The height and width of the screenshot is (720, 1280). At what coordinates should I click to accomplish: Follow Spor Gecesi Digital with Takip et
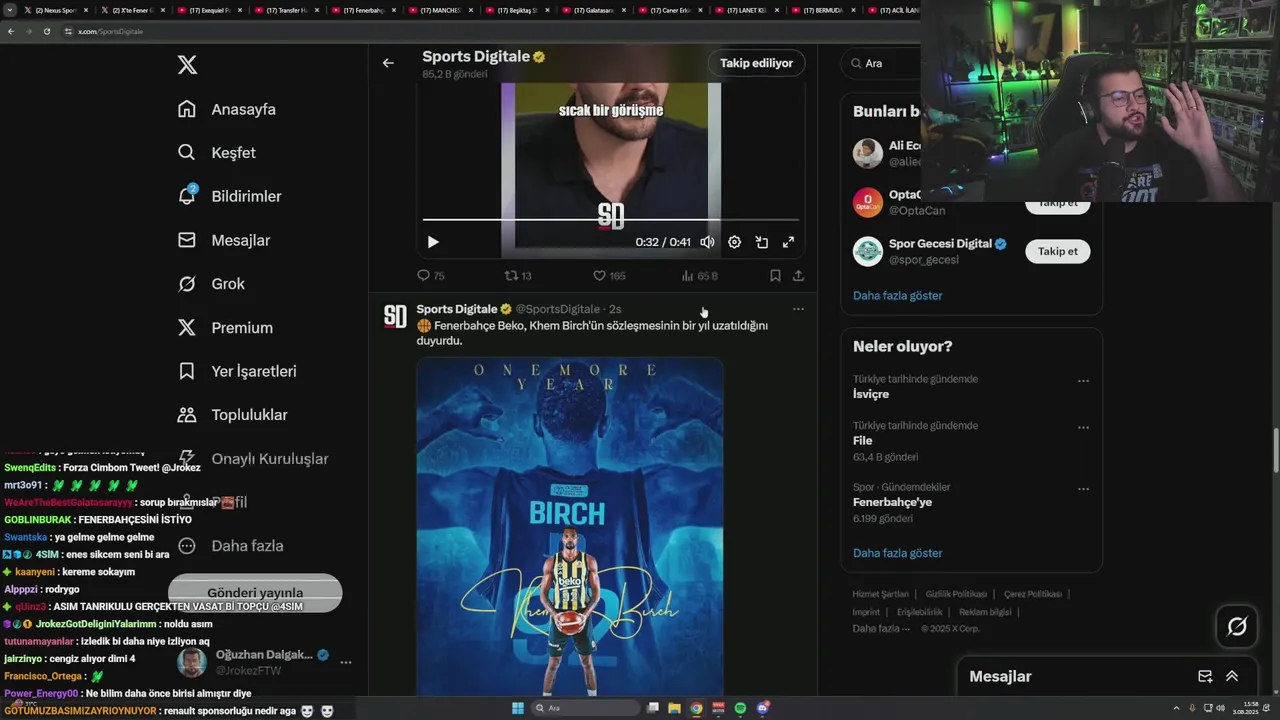1057,251
